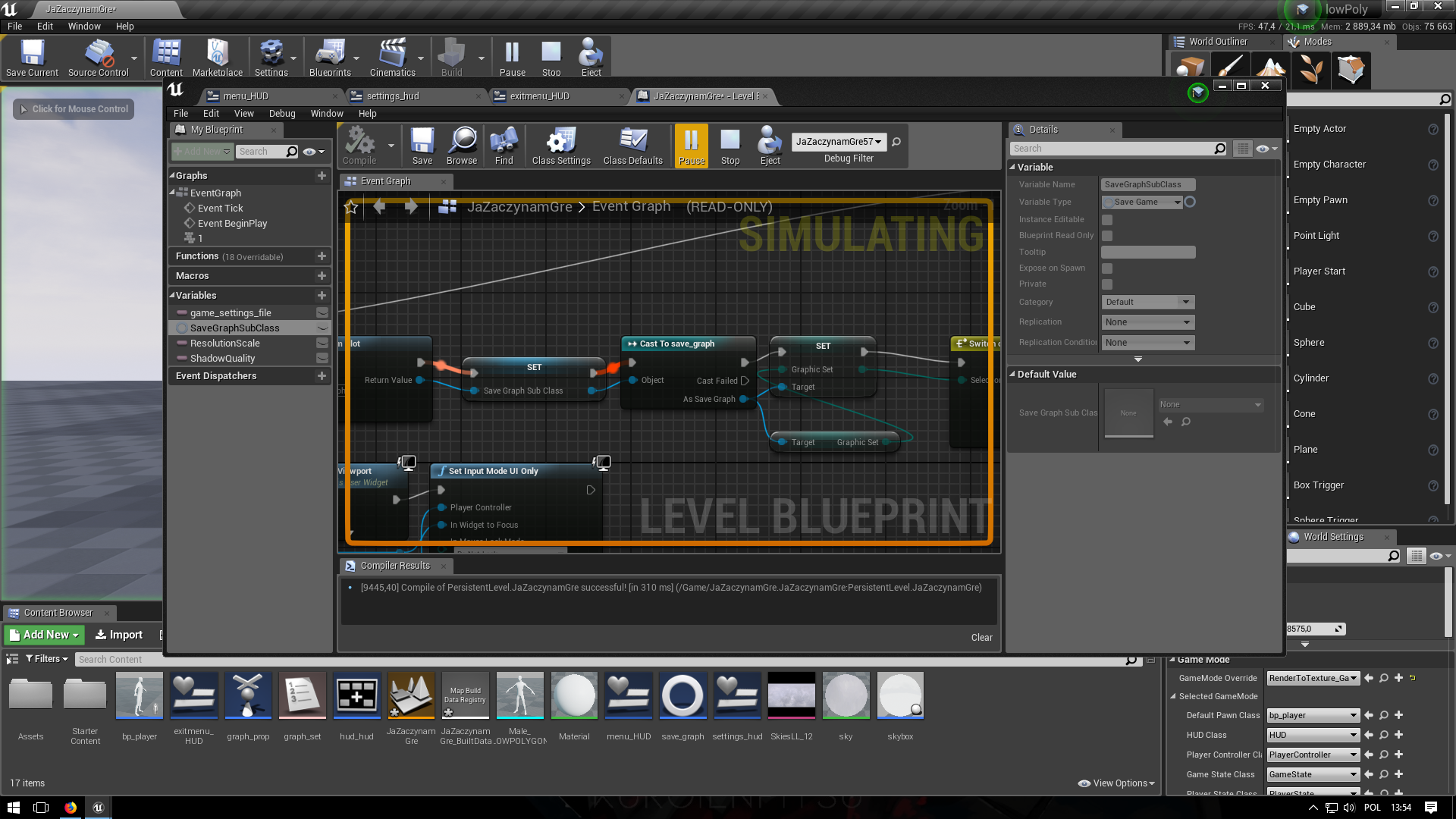The width and height of the screenshot is (1456, 819).
Task: Select the foliage mode icon in Modes
Action: click(1311, 70)
